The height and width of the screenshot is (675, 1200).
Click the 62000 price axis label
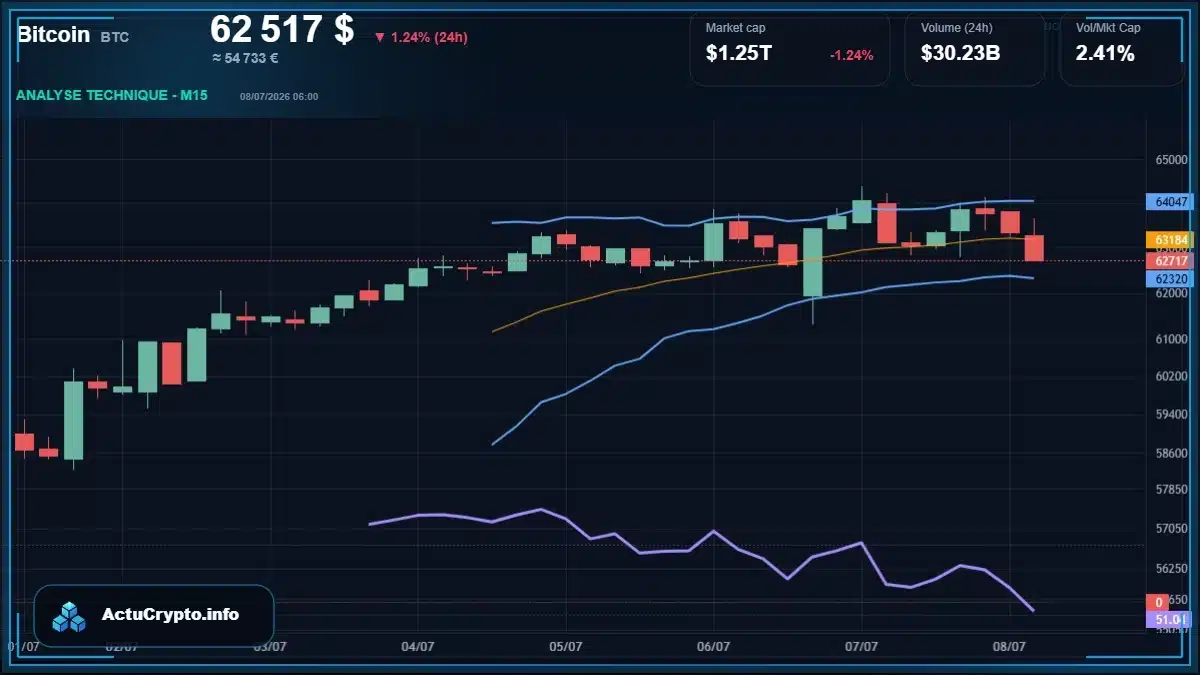pos(1171,295)
